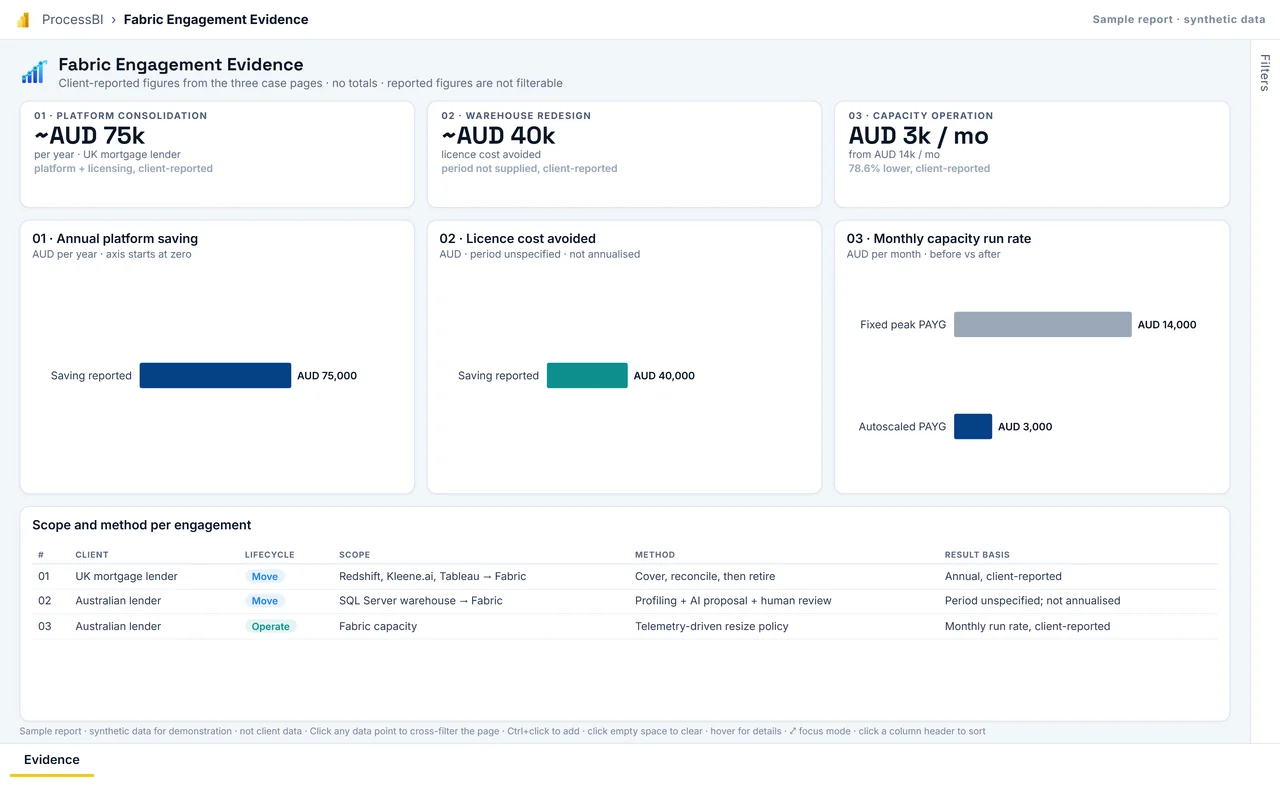
Task: Select the Australian lender cell in row 02
Action: (118, 601)
